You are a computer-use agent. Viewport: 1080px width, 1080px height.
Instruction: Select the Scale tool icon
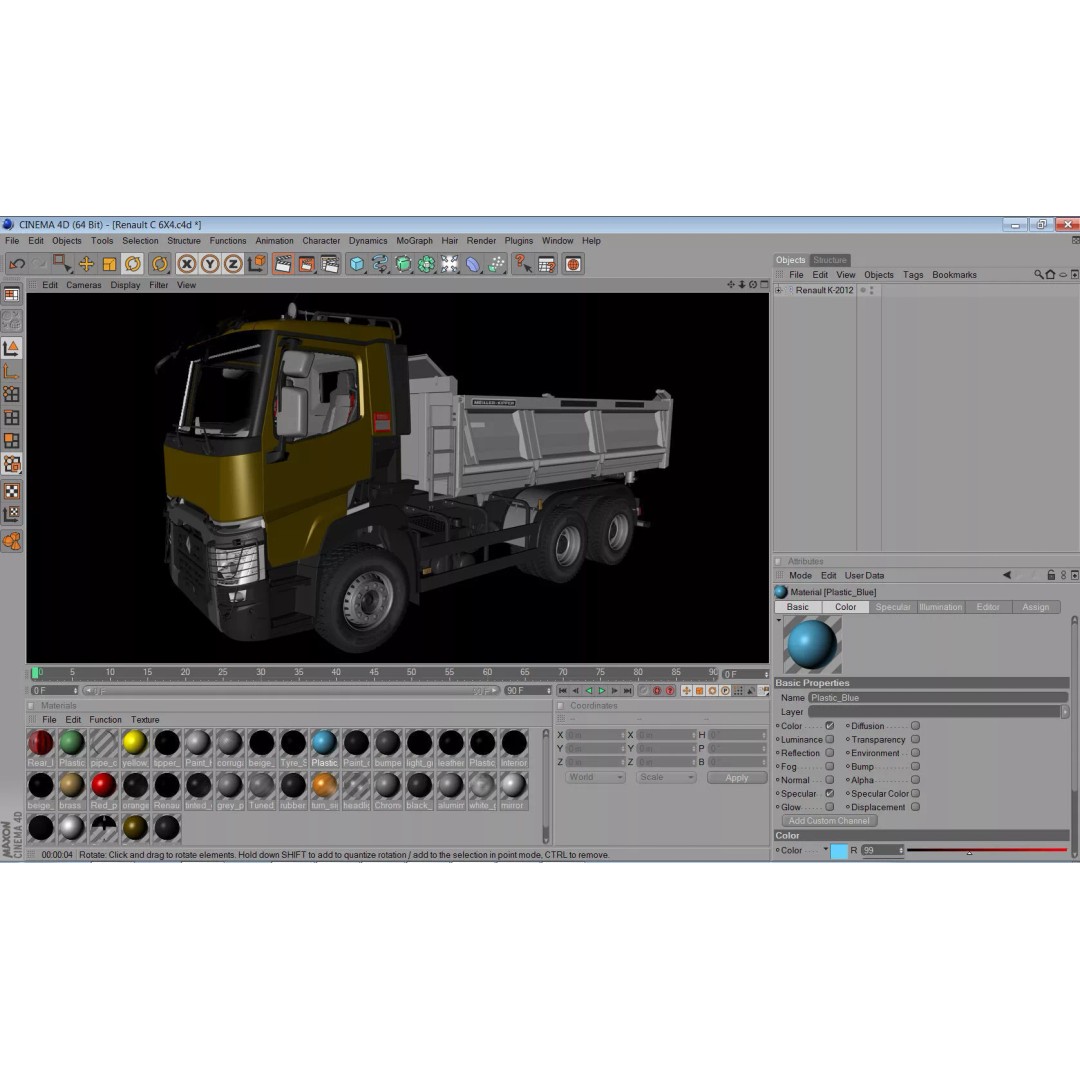pyautogui.click(x=110, y=264)
